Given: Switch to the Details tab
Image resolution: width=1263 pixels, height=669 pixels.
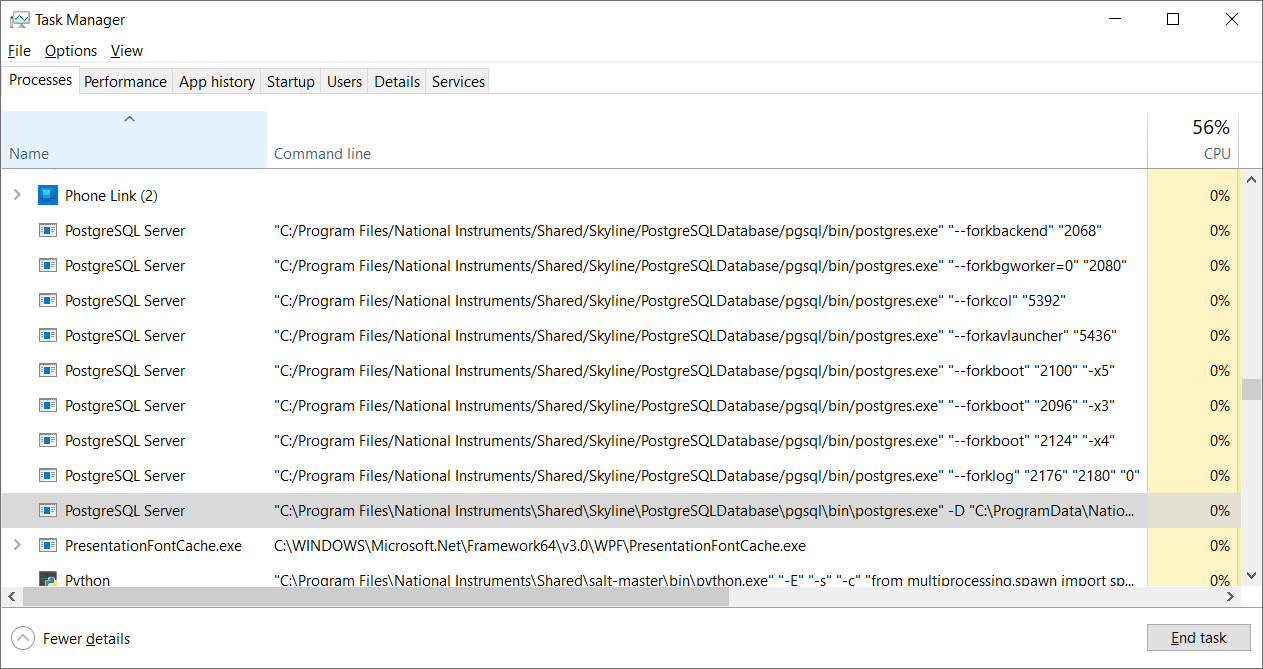Looking at the screenshot, I should tap(397, 82).
